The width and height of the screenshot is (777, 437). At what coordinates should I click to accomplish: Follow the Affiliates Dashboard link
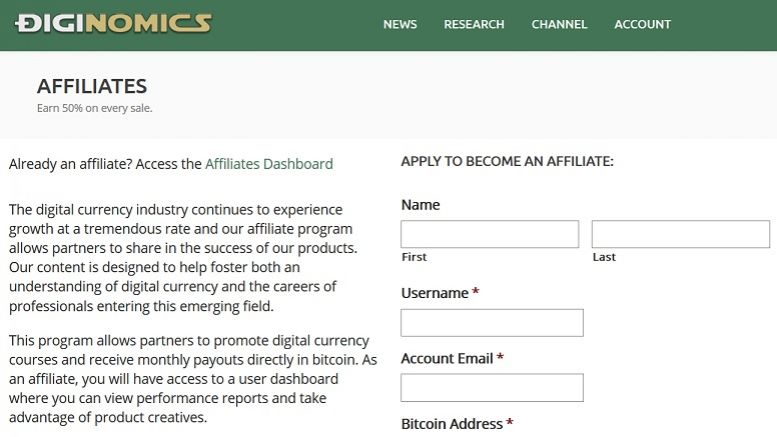coord(269,164)
